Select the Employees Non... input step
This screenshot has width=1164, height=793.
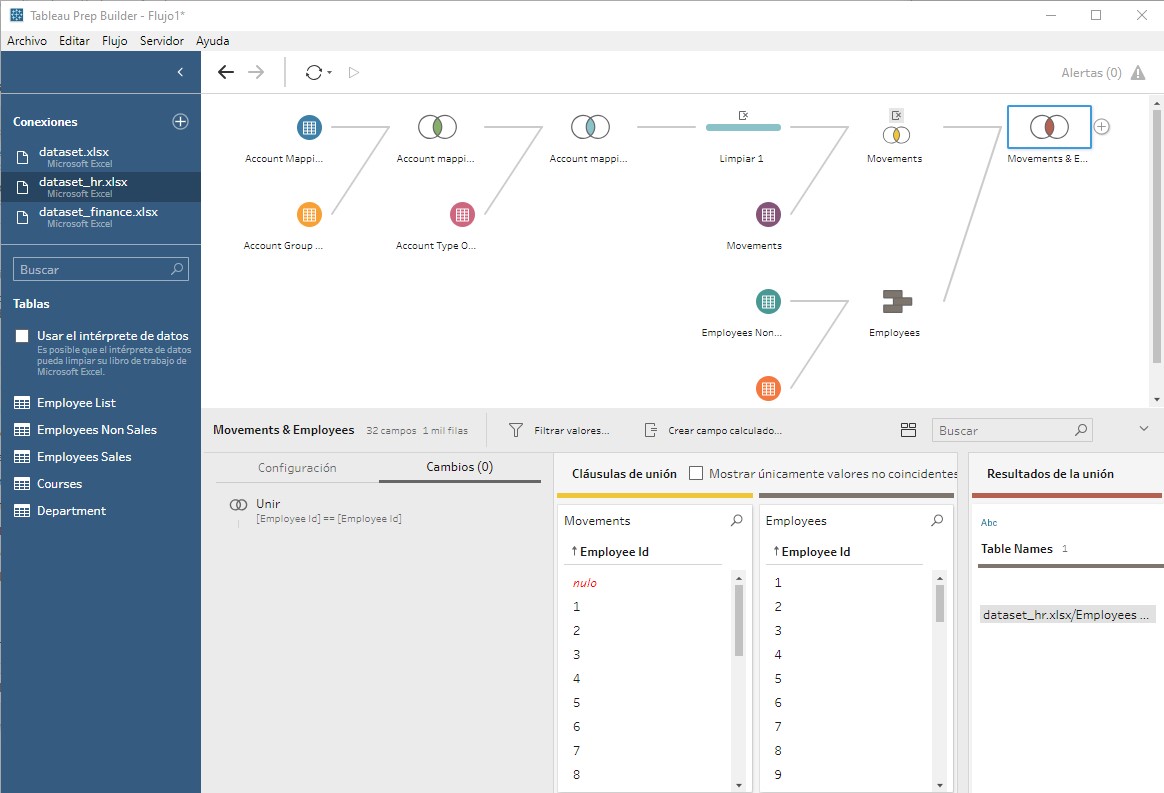768,301
